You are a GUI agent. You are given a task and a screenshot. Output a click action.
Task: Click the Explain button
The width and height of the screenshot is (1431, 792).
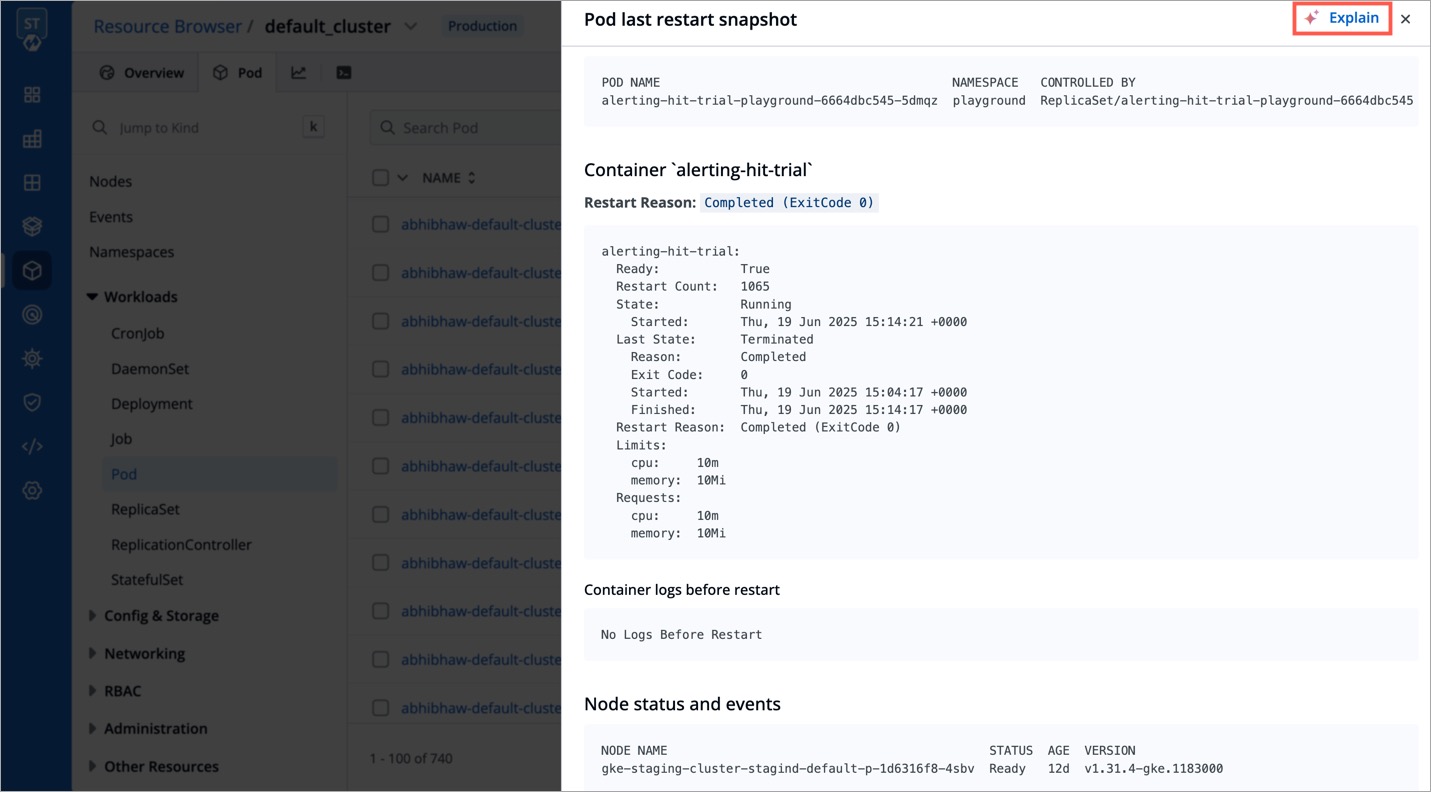click(1342, 18)
